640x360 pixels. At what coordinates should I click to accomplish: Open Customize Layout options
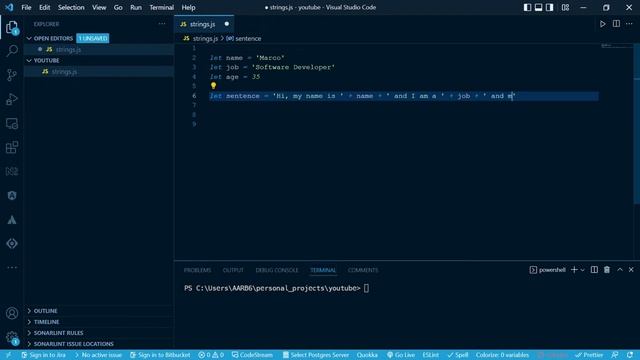click(565, 7)
